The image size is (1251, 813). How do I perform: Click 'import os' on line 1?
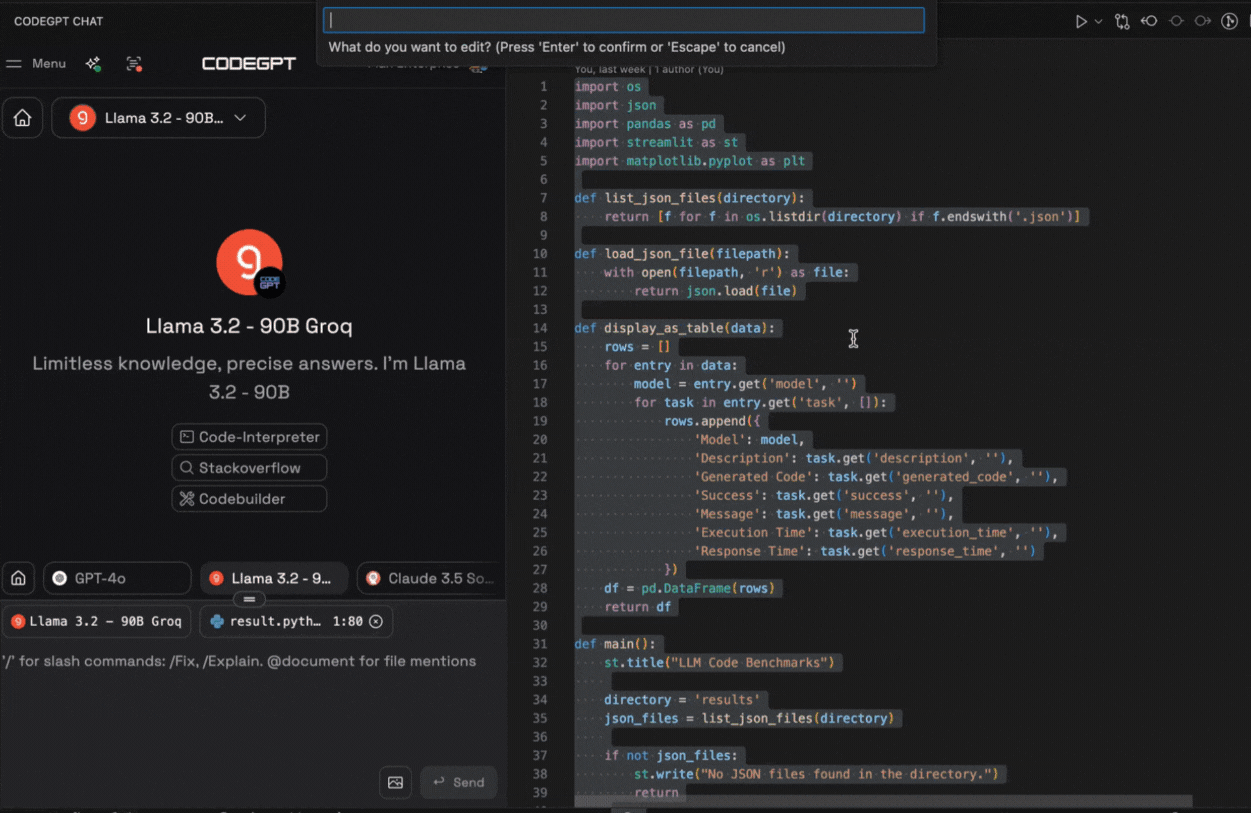(608, 86)
